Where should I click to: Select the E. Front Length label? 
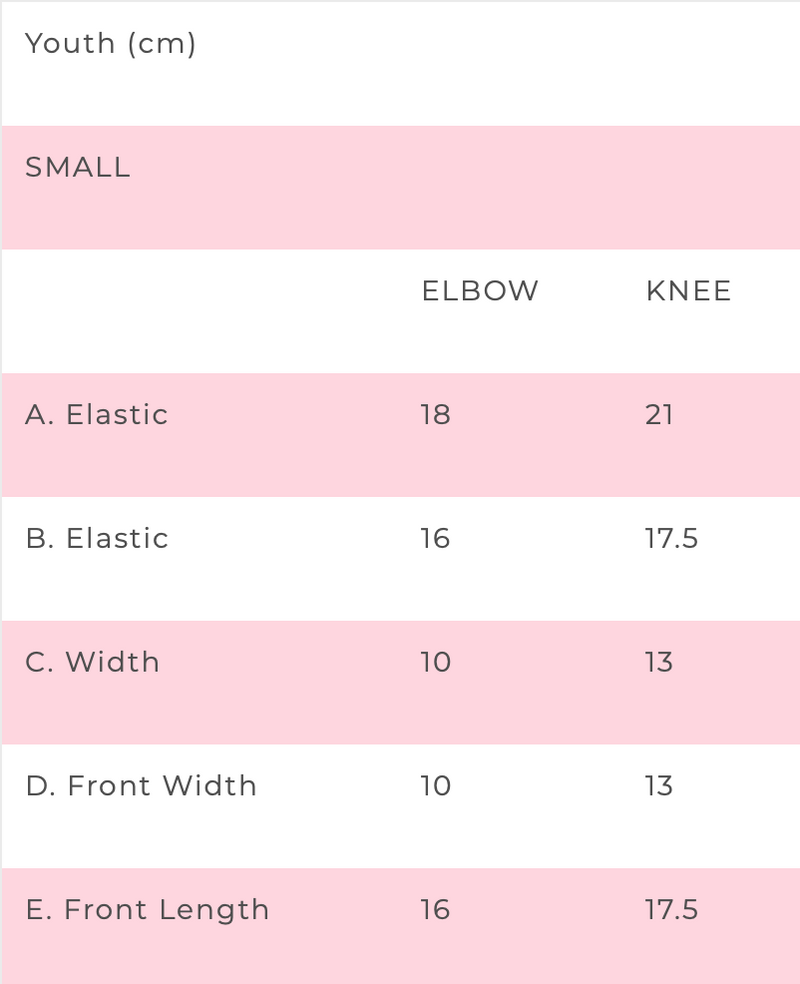click(x=147, y=910)
